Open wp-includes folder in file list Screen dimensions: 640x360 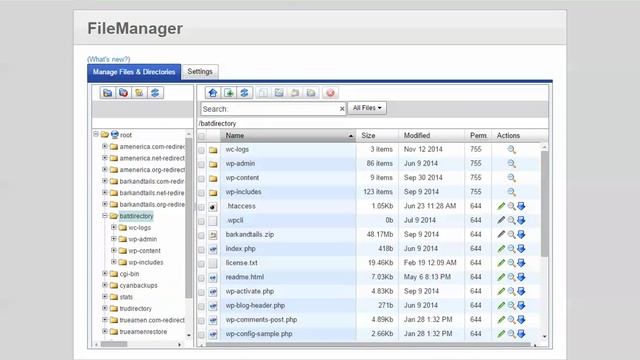(243, 192)
